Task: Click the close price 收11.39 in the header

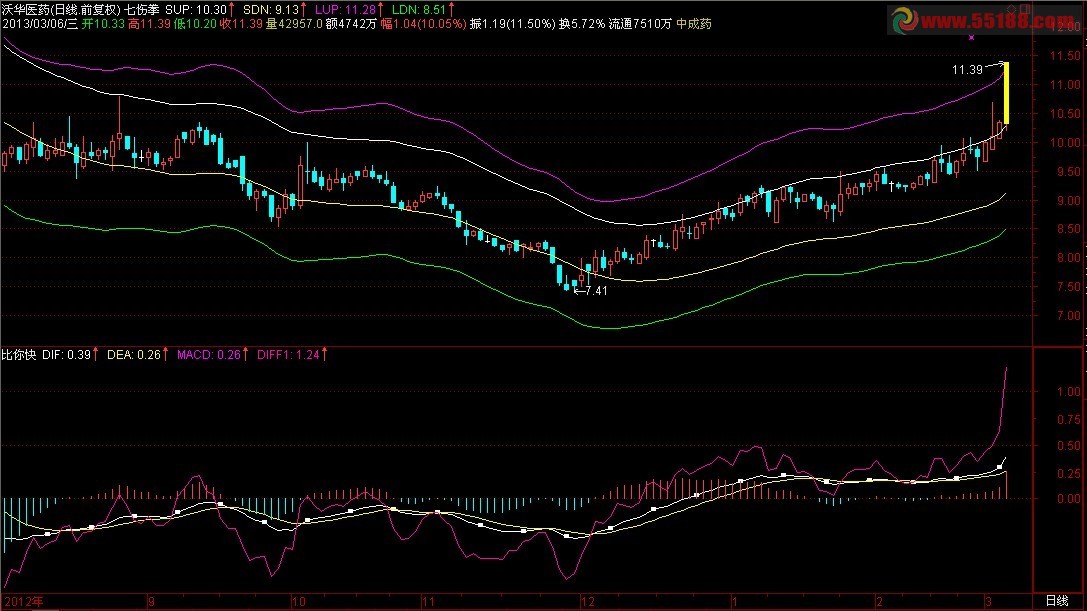Action: coord(241,24)
